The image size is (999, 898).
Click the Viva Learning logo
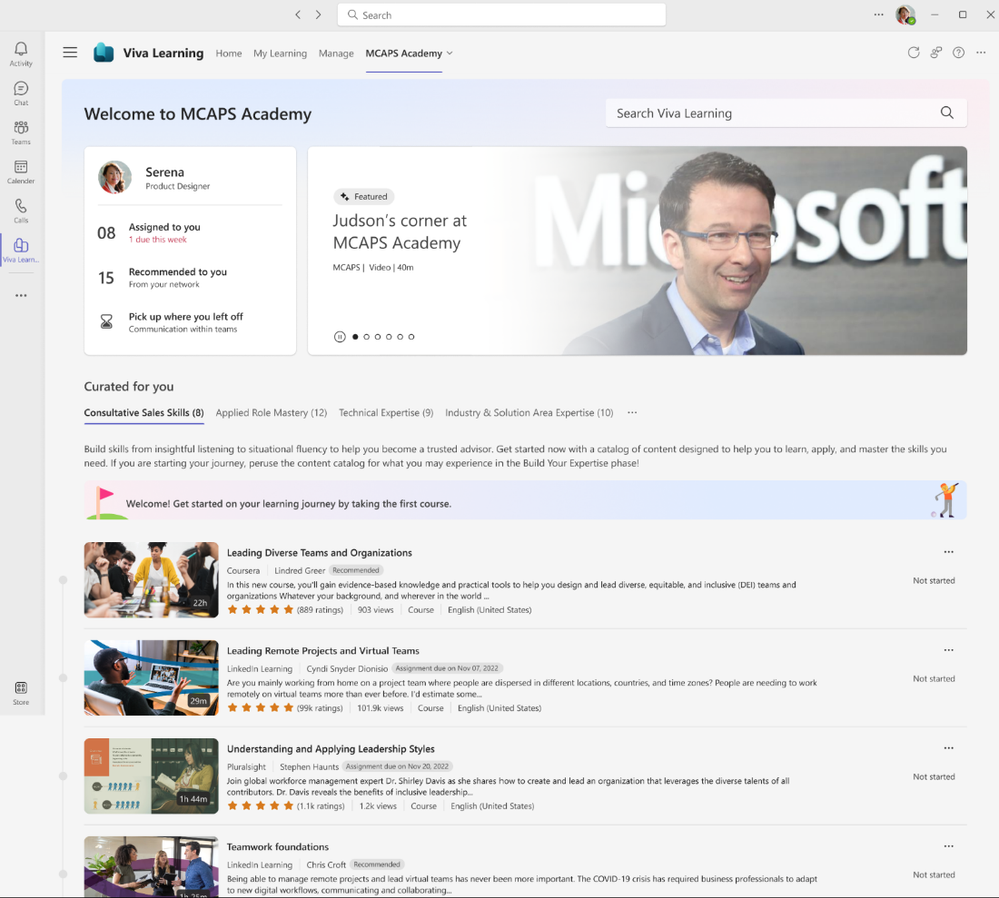pyautogui.click(x=103, y=53)
